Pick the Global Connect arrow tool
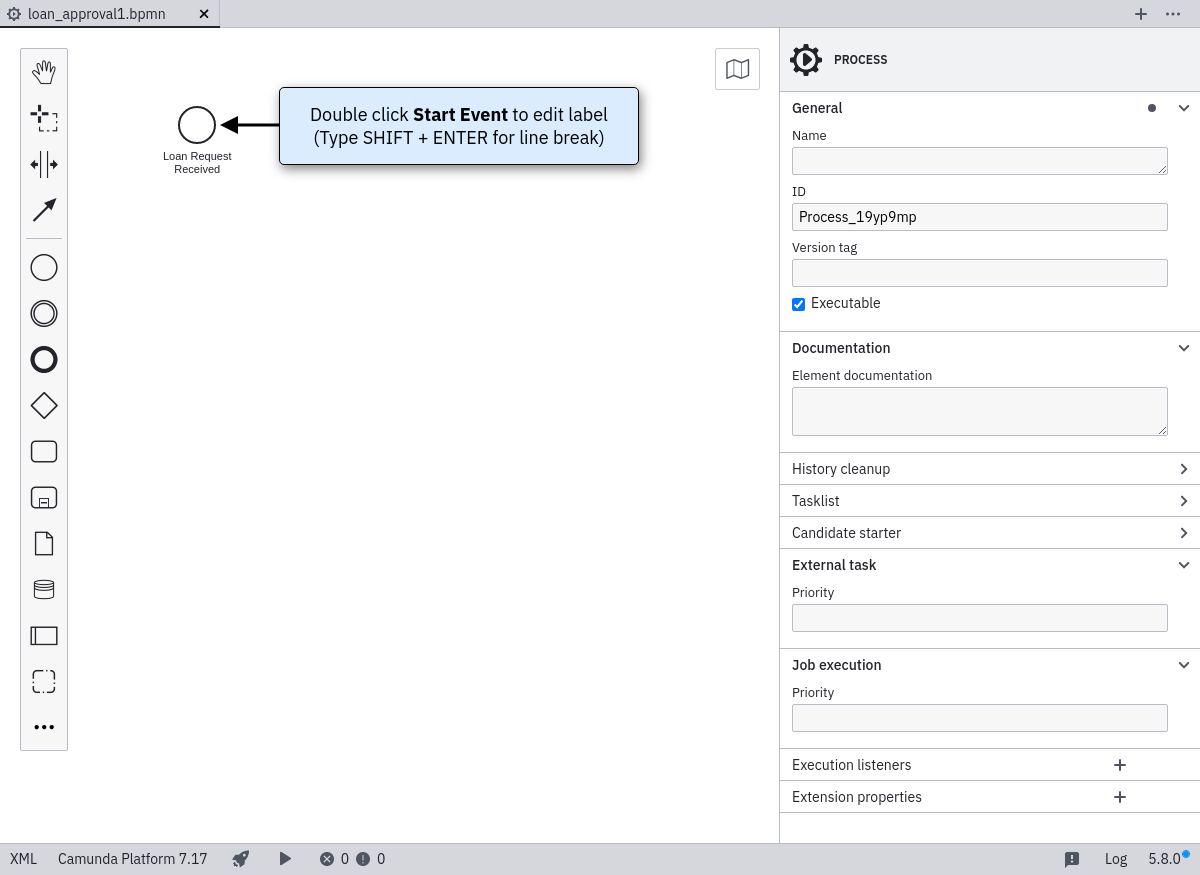 44,210
